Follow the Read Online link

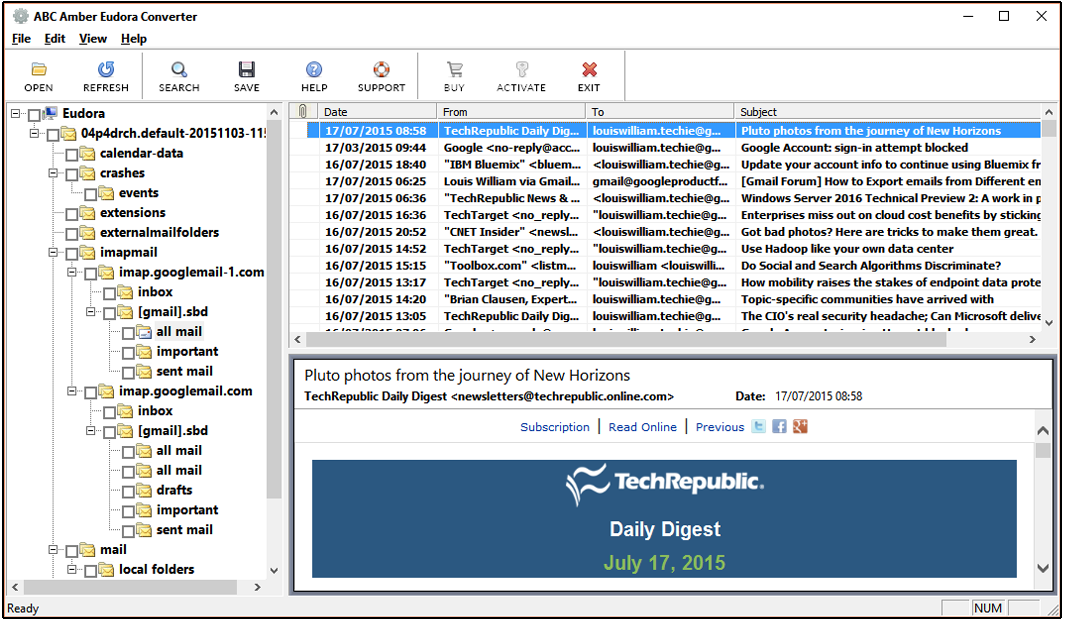pos(642,427)
